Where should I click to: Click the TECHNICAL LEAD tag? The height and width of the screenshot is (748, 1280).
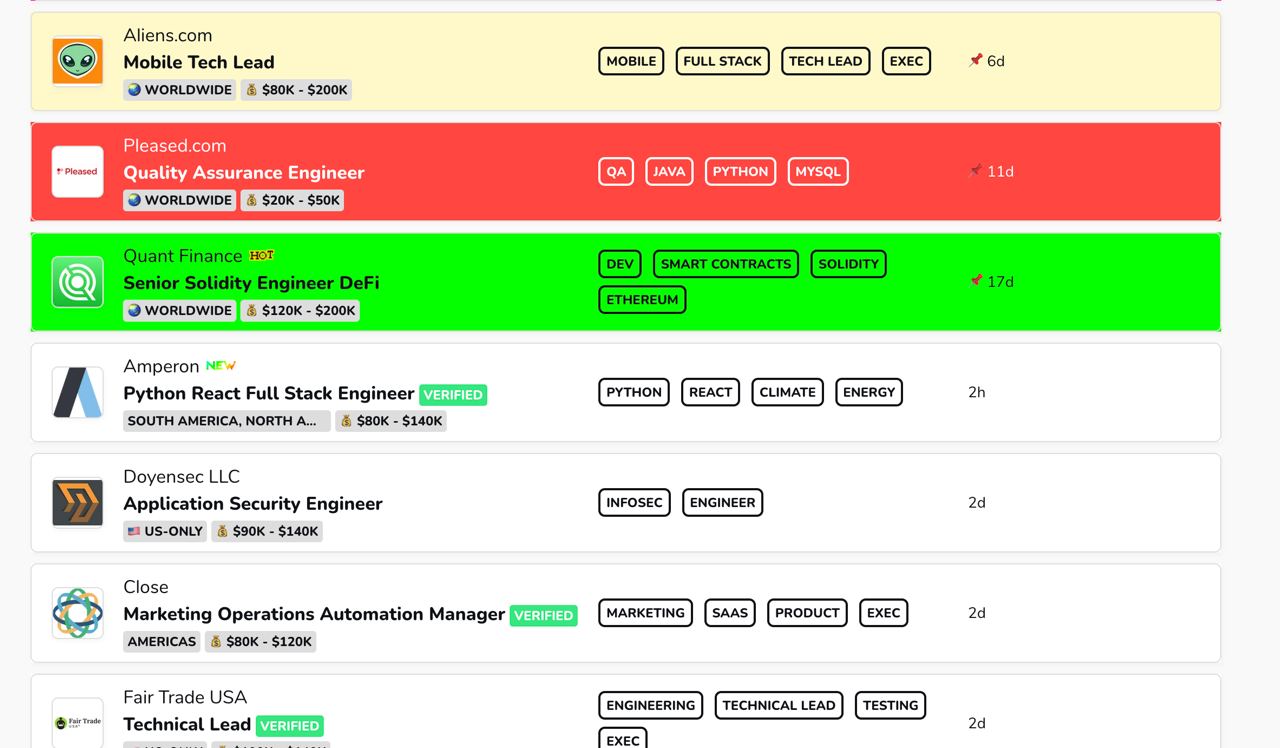click(778, 705)
